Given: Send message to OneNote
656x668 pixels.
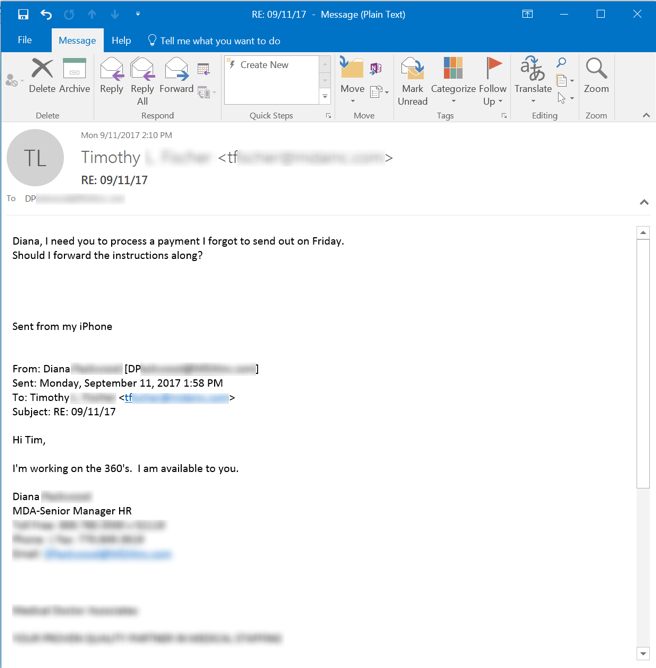Looking at the screenshot, I should 376,68.
